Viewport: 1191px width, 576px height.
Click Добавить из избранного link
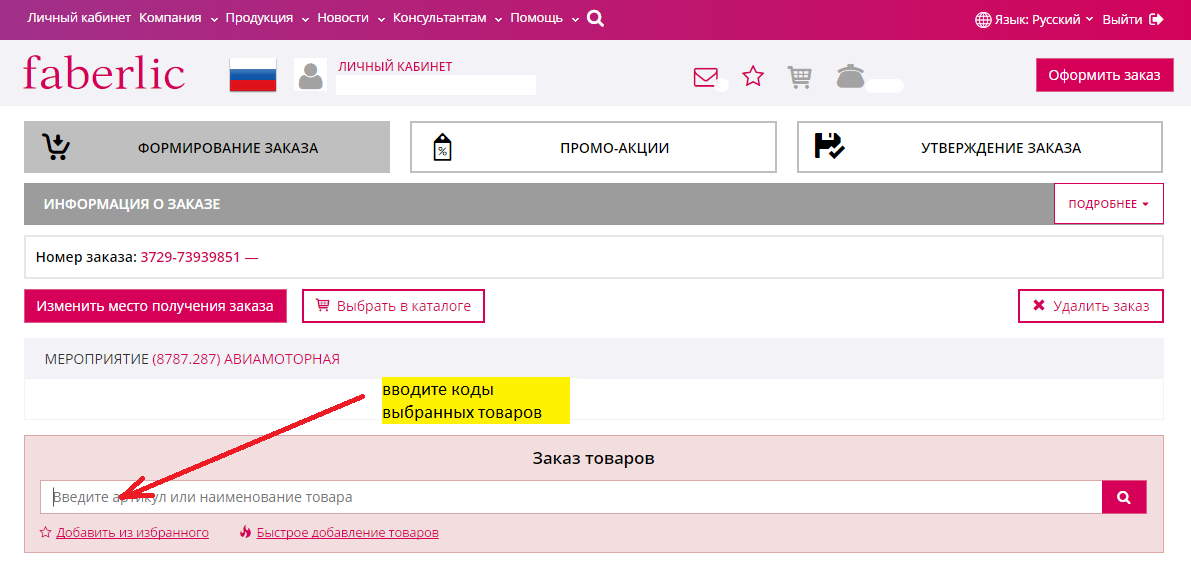[132, 533]
